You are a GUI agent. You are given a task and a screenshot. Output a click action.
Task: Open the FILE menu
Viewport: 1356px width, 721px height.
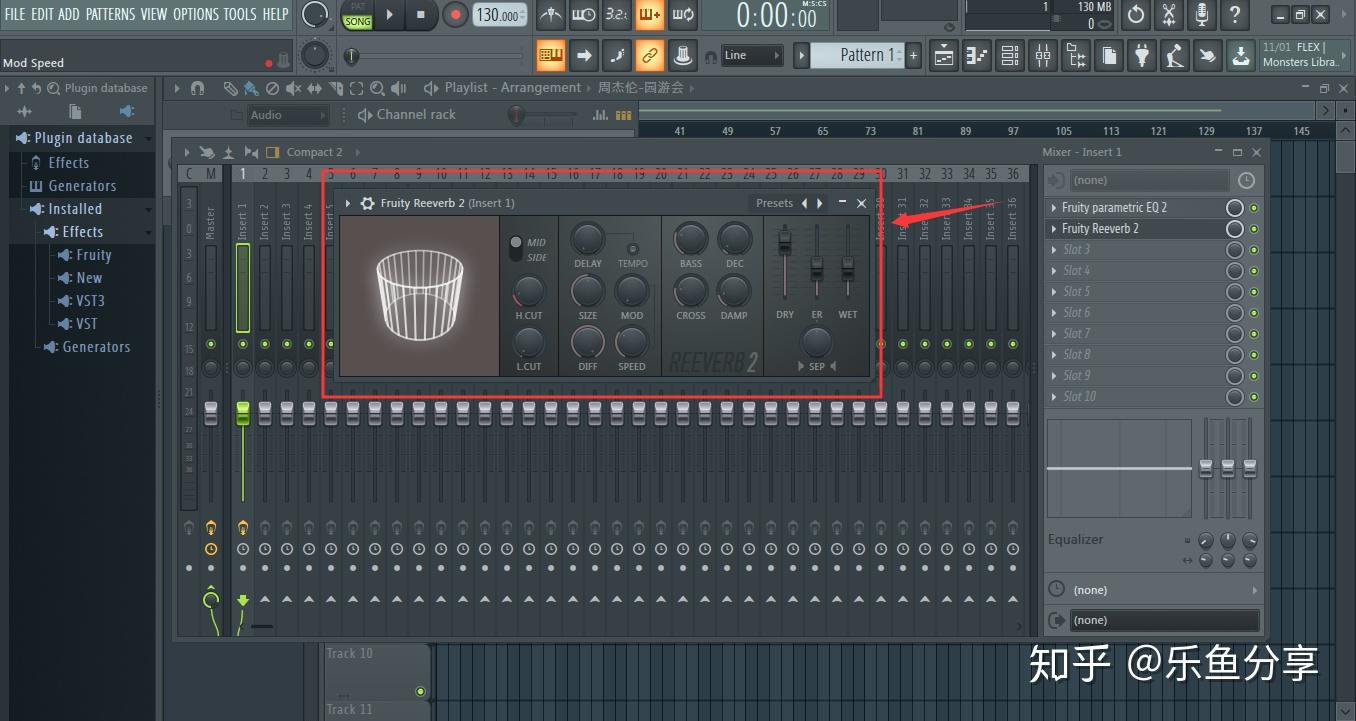coord(15,14)
